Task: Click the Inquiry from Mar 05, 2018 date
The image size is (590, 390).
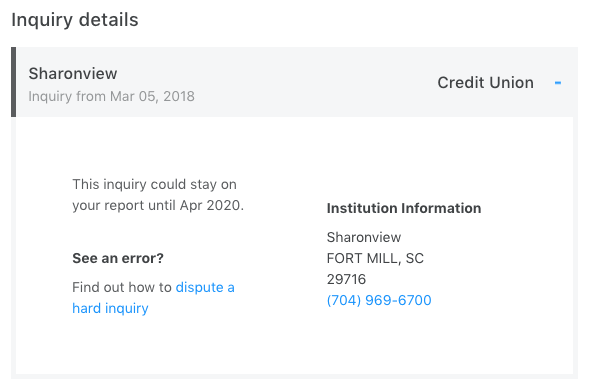Action: point(111,96)
